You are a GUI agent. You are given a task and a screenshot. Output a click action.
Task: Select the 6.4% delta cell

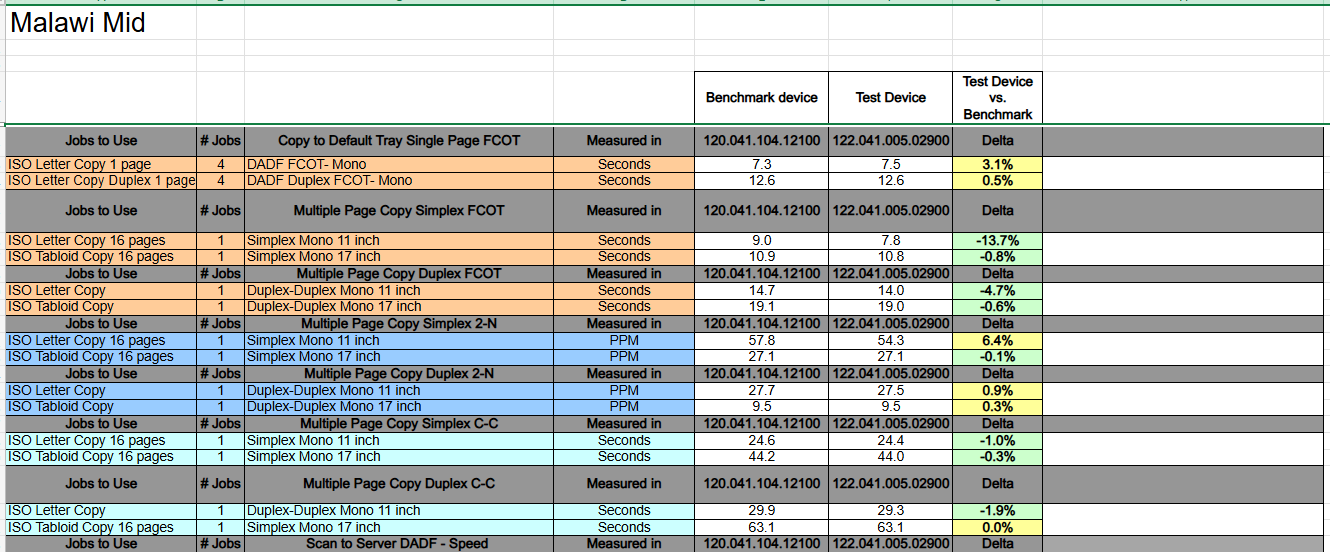tap(997, 341)
